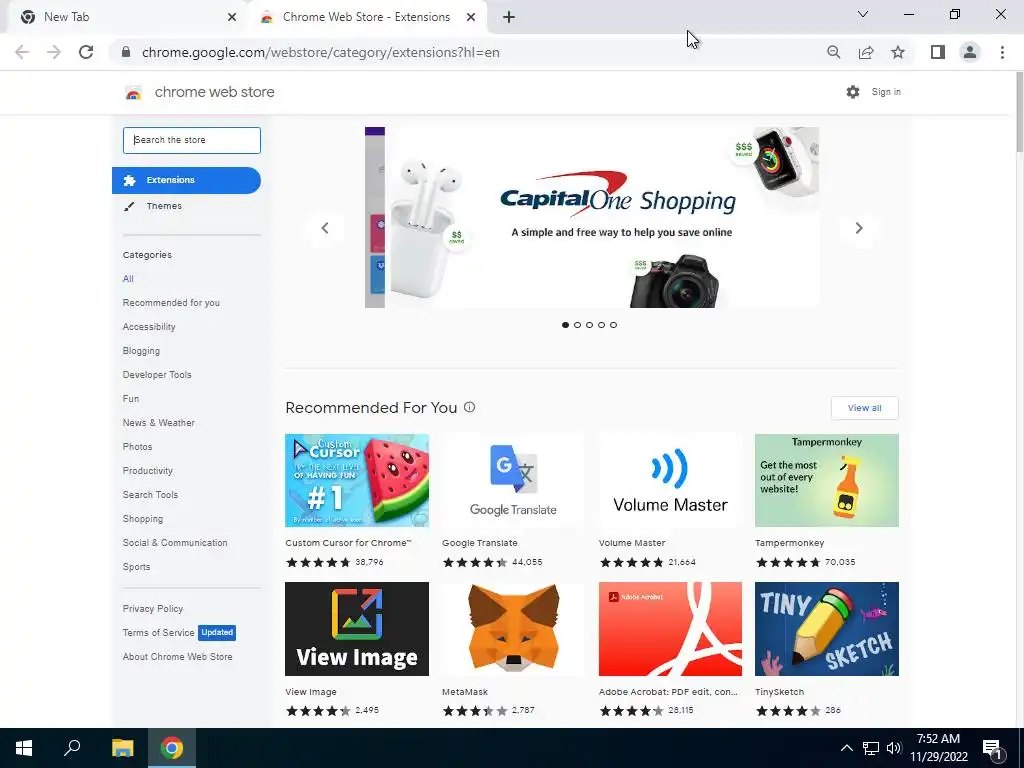Choose the Search Tools category

pos(150,495)
